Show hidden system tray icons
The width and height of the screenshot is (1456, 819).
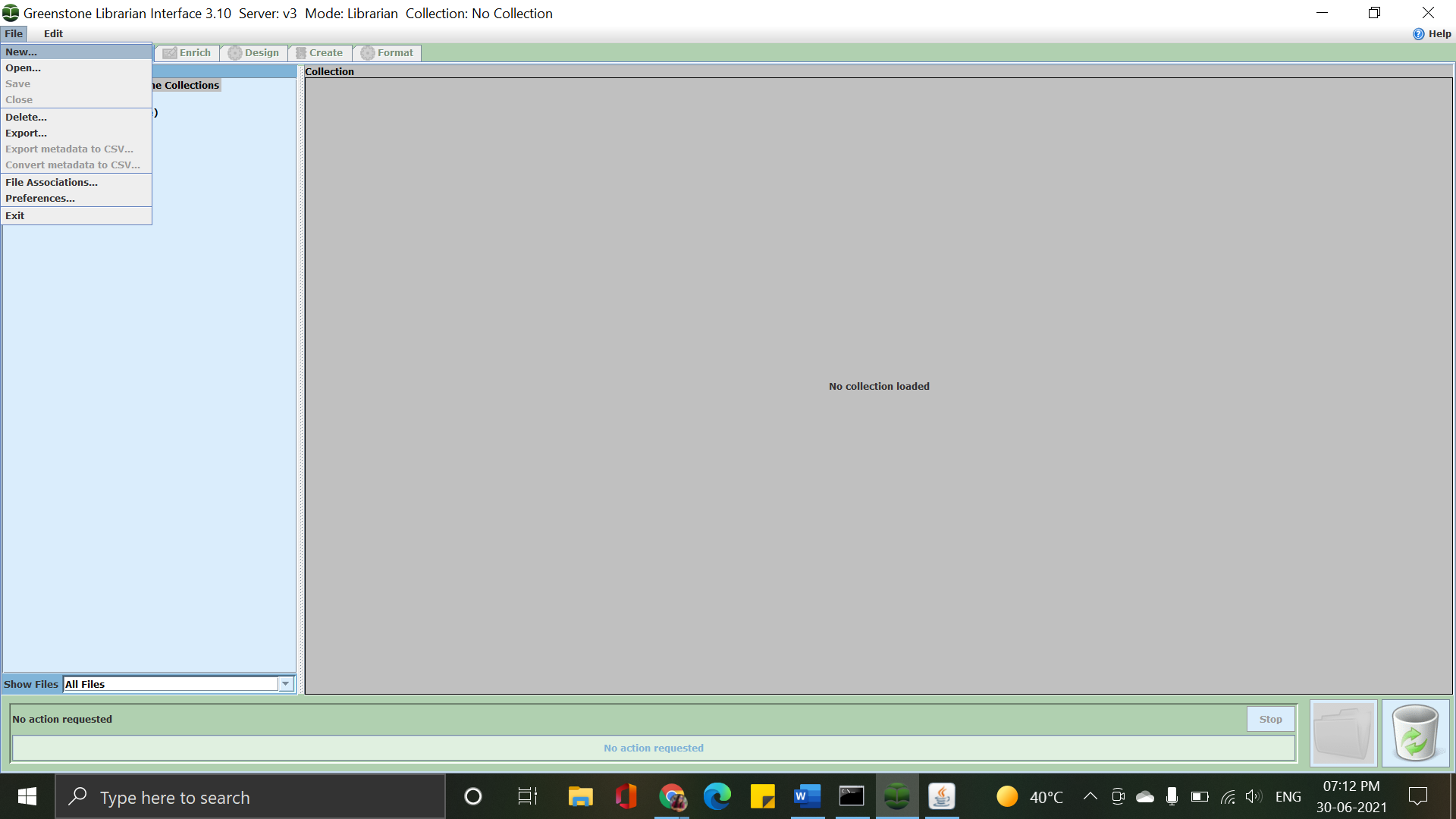point(1090,796)
